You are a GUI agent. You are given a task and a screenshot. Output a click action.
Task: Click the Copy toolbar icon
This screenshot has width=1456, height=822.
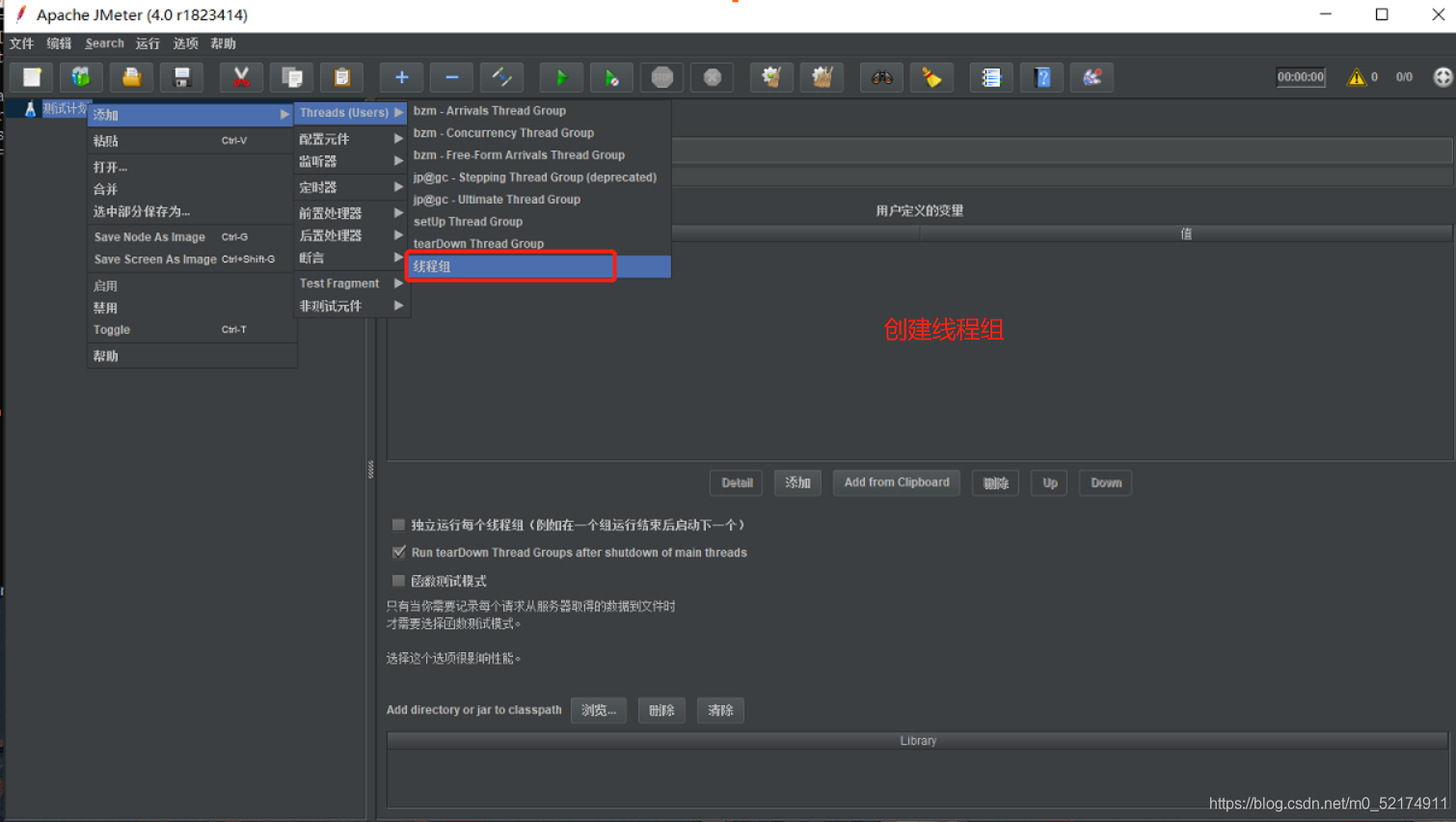pyautogui.click(x=291, y=77)
